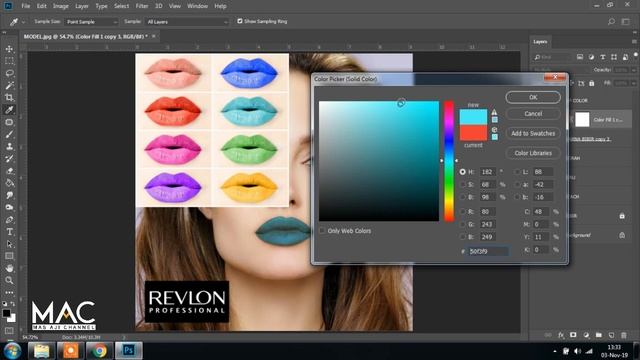This screenshot has height=360, width=640.
Task: Open the Layer menu
Action: coord(82,6)
